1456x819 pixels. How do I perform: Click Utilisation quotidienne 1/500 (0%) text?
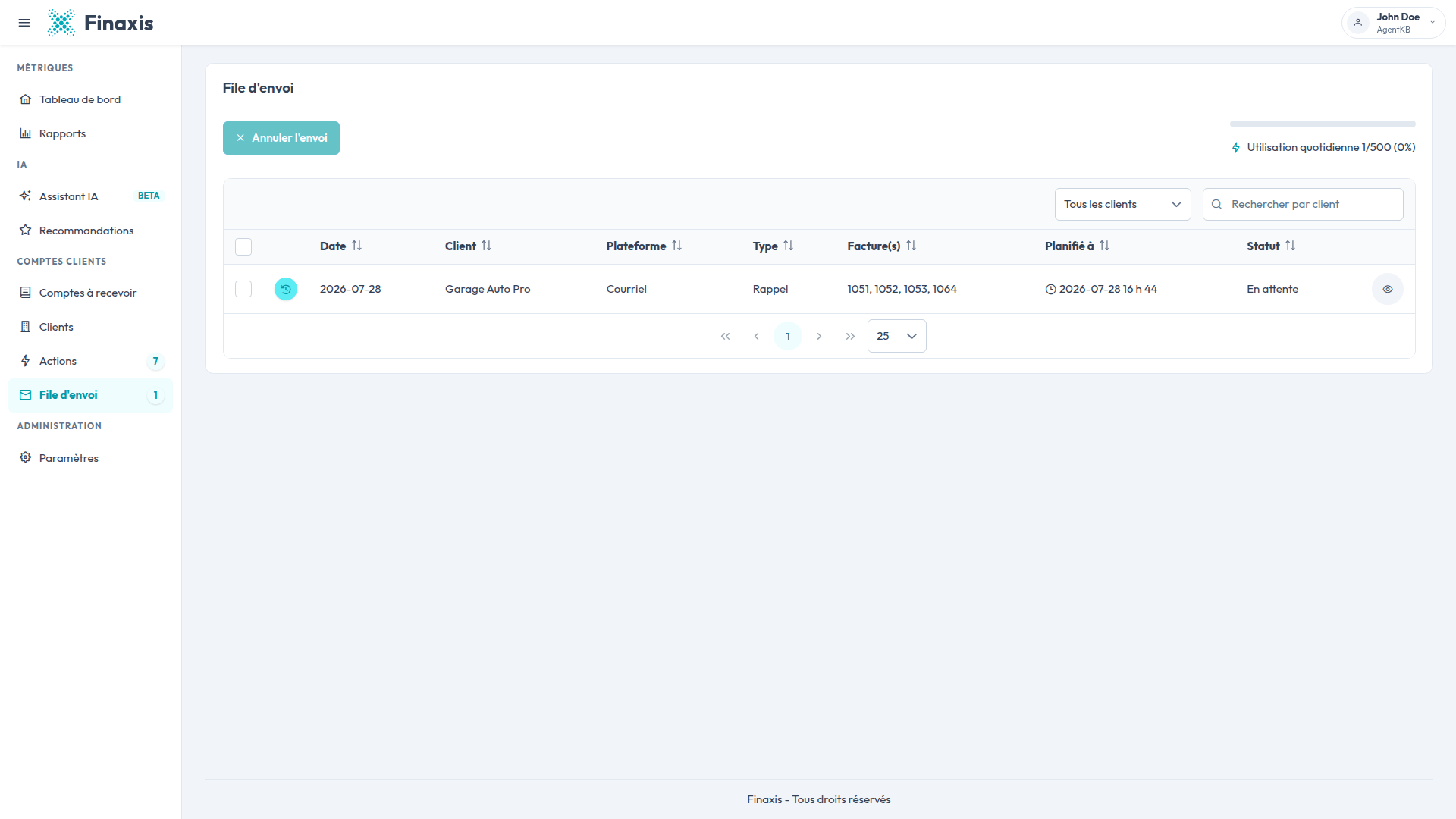(1332, 147)
